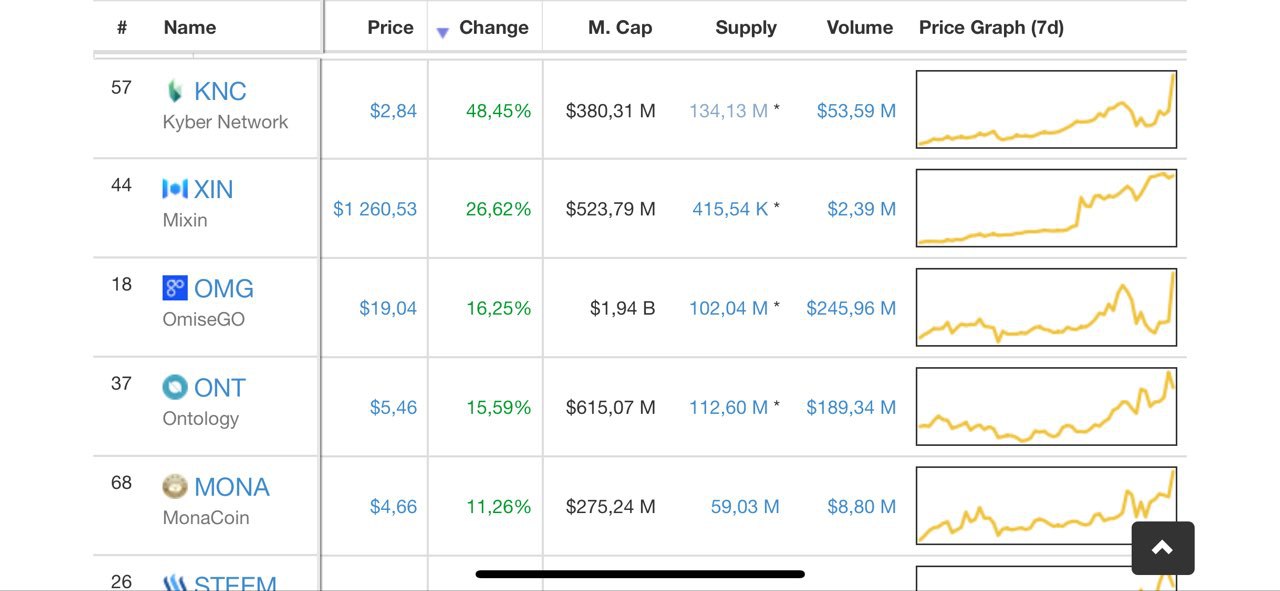Sort by the Supply column header
The image size is (1280, 591).
click(x=746, y=28)
